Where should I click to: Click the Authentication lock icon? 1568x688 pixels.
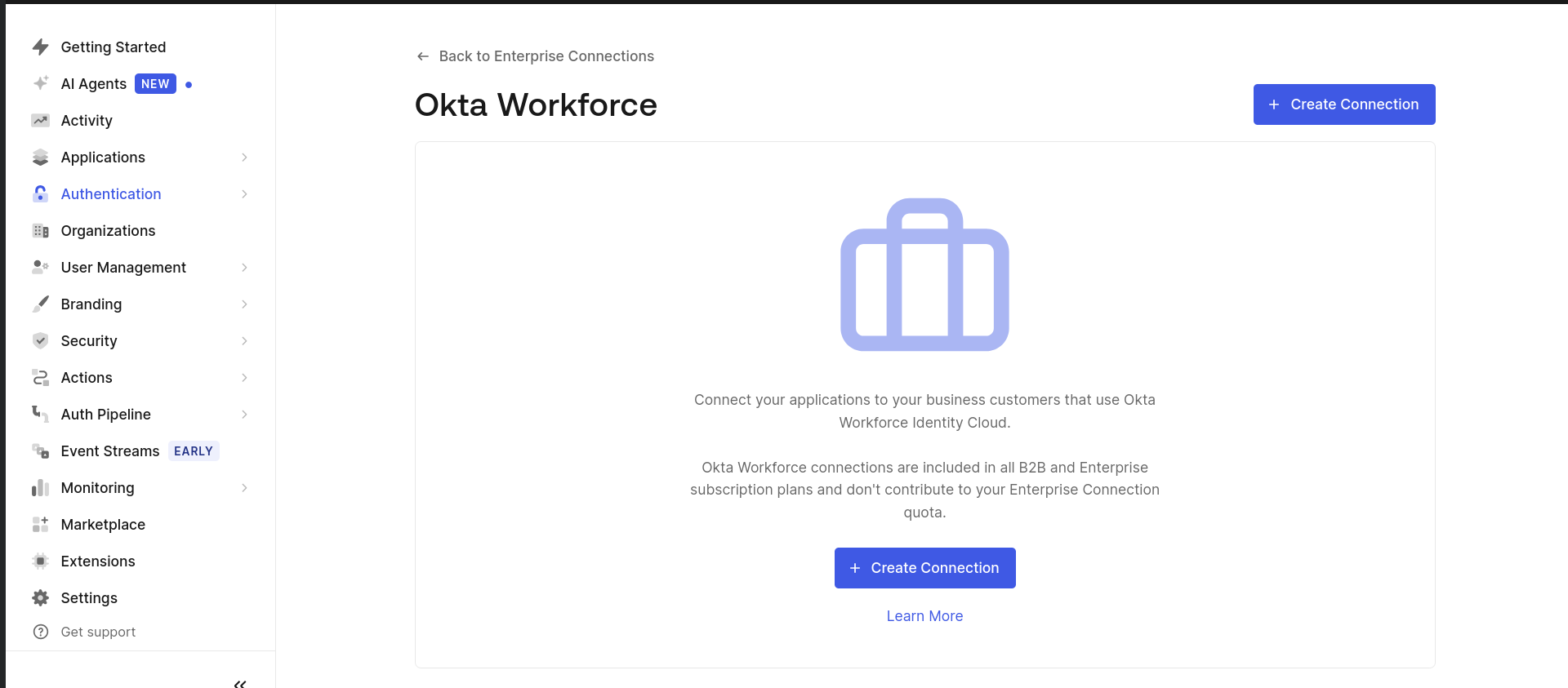pyautogui.click(x=40, y=194)
